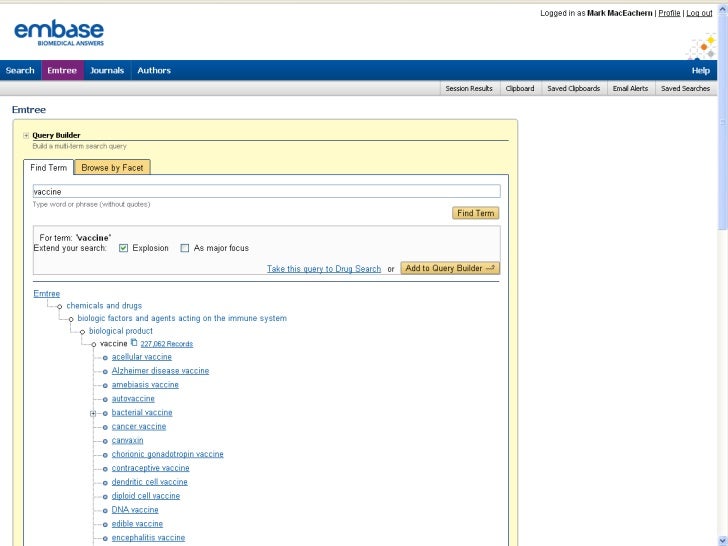Open contraceptive vaccine term

pyautogui.click(x=150, y=468)
